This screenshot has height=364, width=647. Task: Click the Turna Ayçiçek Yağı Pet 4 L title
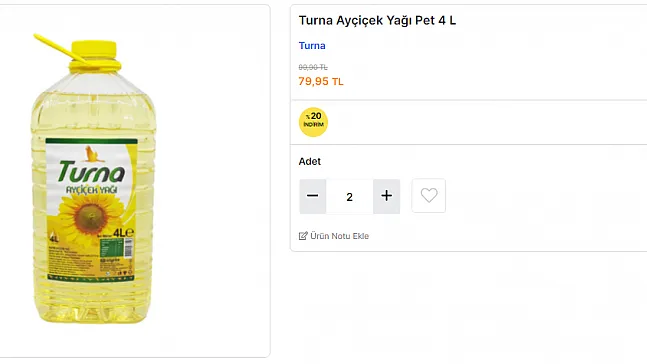(377, 20)
